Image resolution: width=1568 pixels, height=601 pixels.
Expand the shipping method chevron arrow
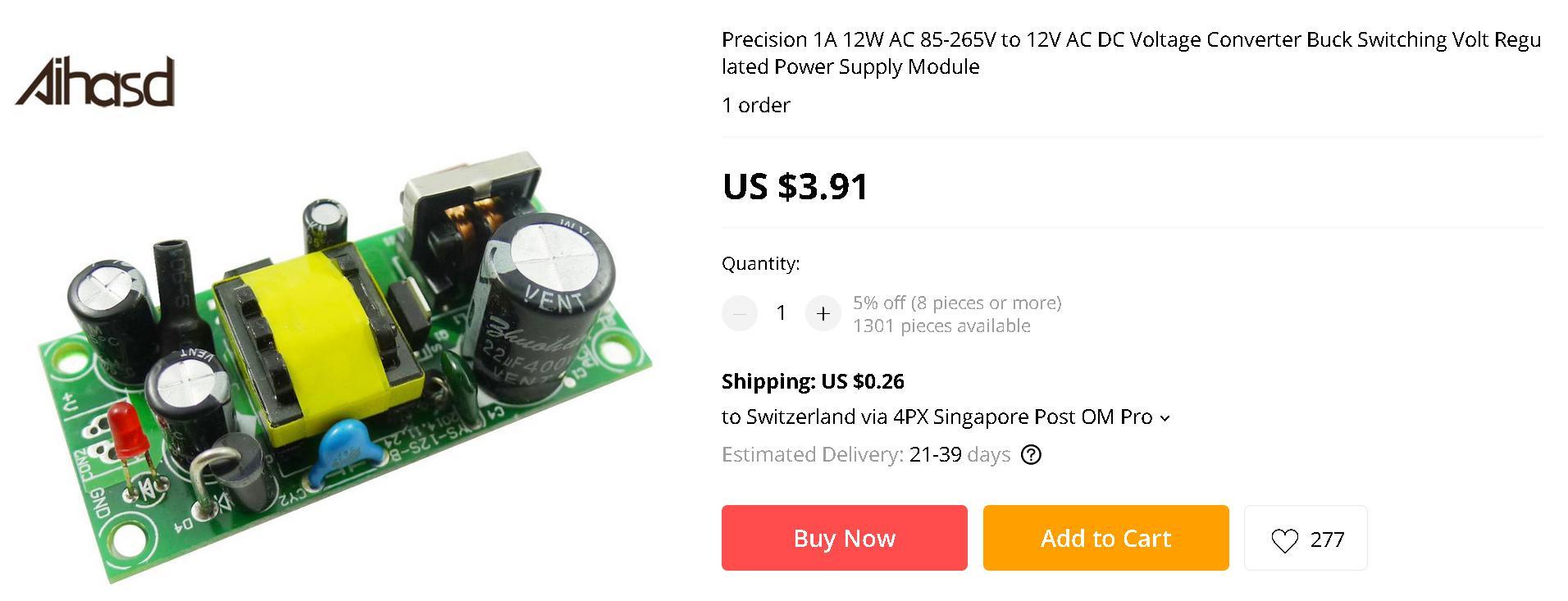pyautogui.click(x=1165, y=418)
